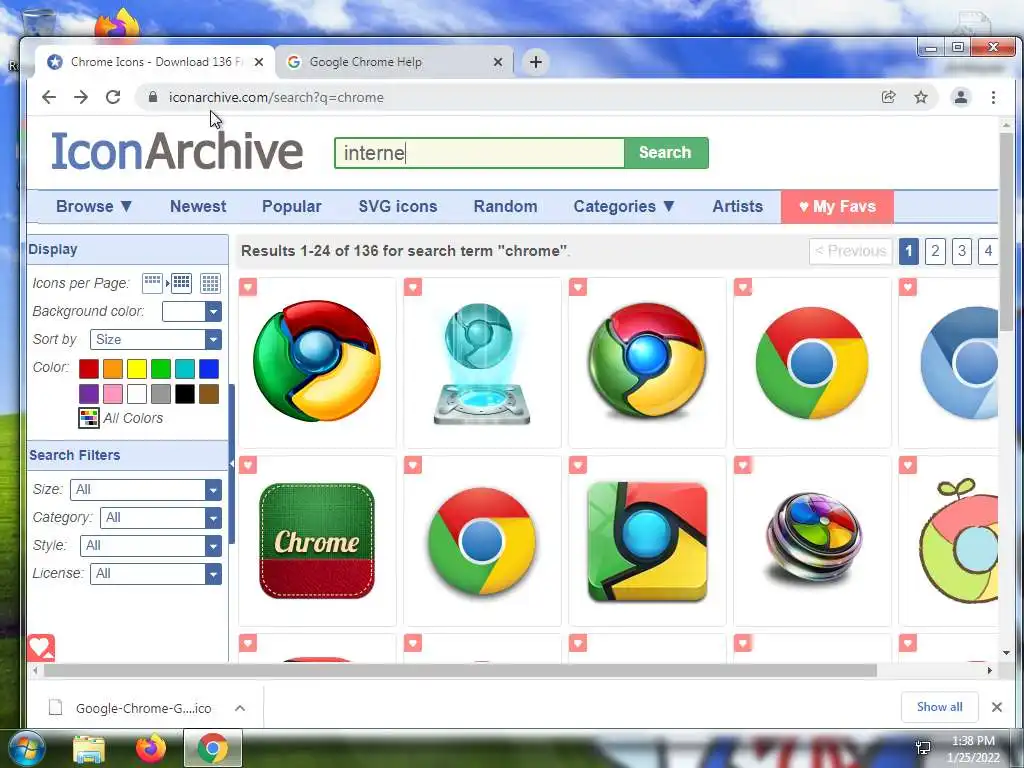Screen dimensions: 1024x768
Task: Click the IconArchive logo
Action: pyautogui.click(x=177, y=152)
